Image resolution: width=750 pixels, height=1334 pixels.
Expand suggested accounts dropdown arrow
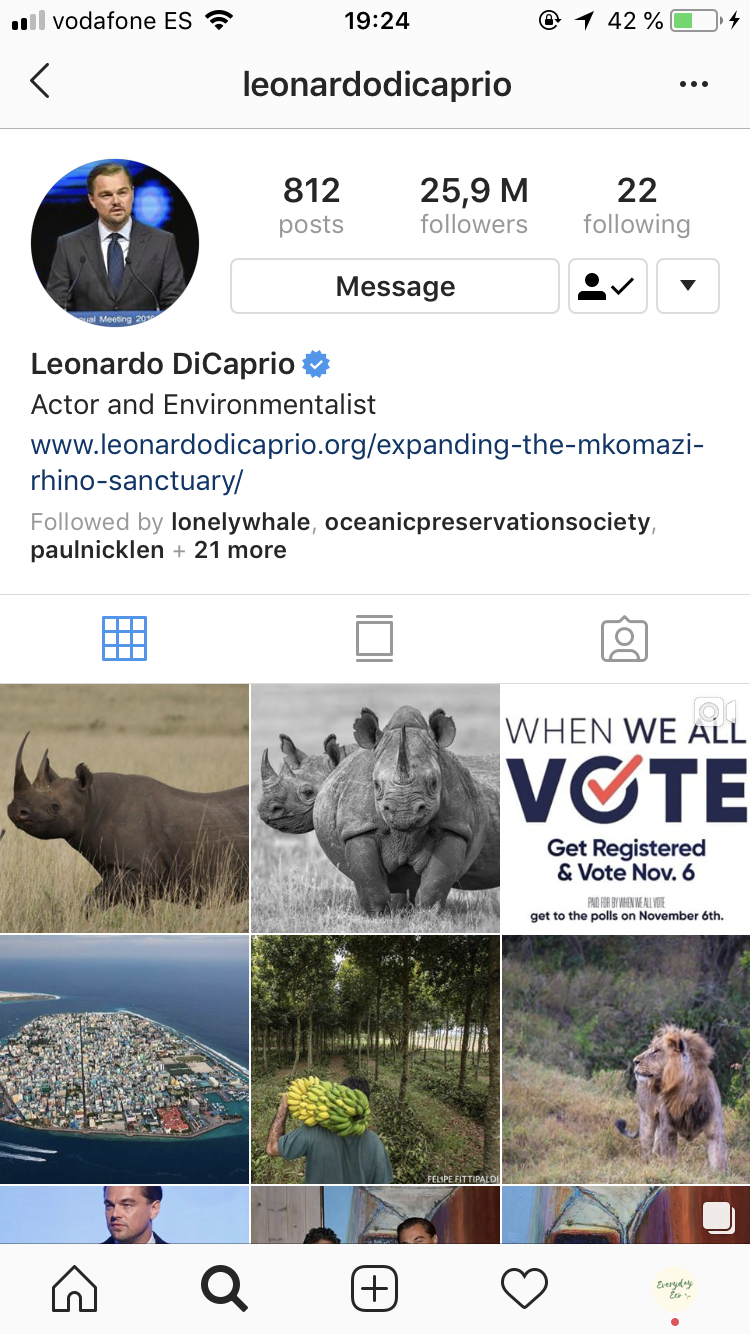coord(687,286)
